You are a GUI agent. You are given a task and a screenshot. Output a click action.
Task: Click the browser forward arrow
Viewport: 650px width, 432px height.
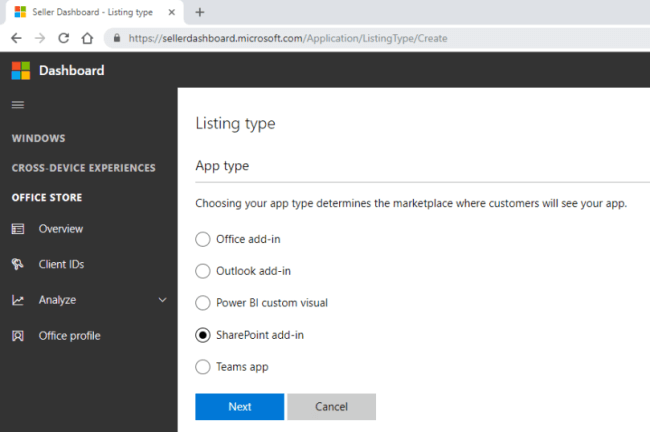[x=40, y=39]
